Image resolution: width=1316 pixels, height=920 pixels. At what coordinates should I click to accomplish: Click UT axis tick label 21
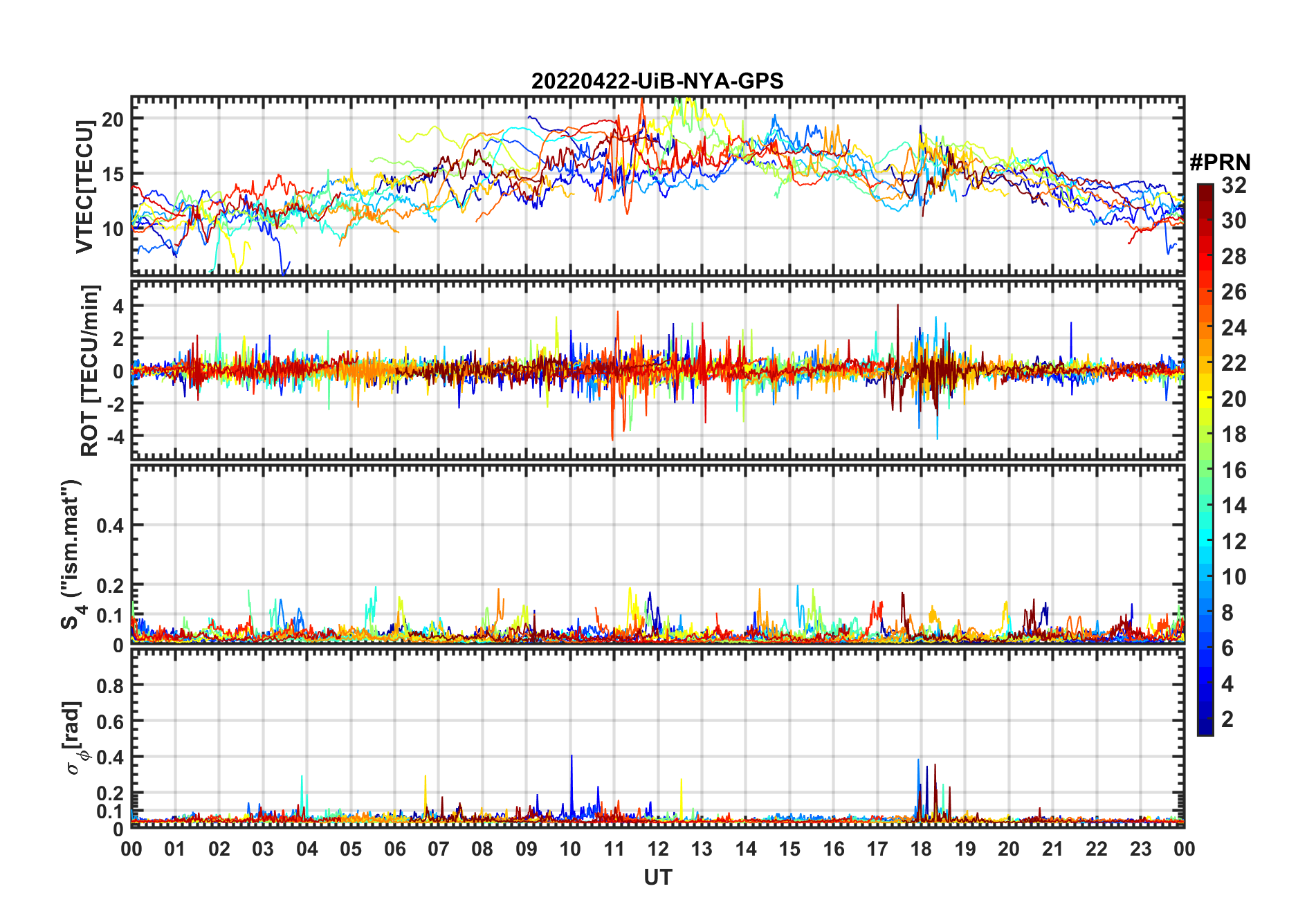[1053, 849]
